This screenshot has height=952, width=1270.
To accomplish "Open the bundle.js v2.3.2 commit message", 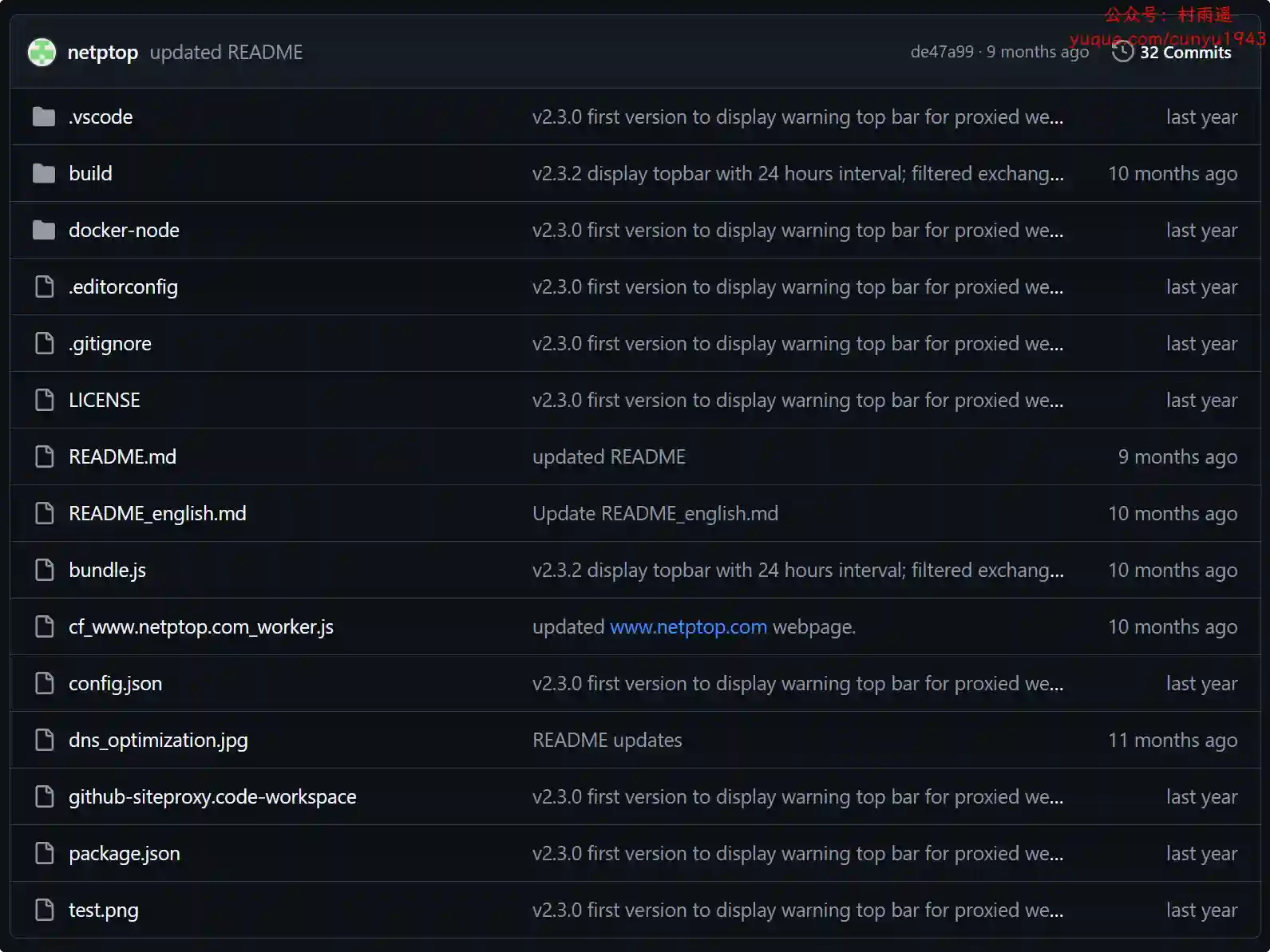I will [797, 571].
